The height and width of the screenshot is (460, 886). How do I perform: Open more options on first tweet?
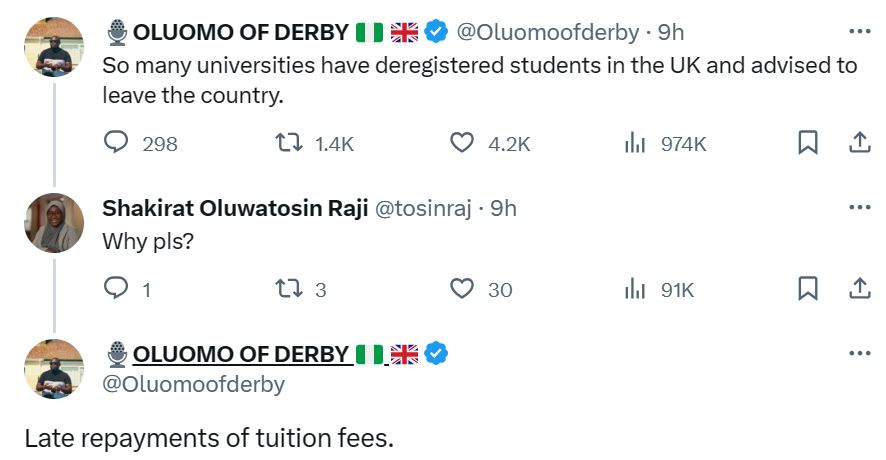(x=859, y=31)
